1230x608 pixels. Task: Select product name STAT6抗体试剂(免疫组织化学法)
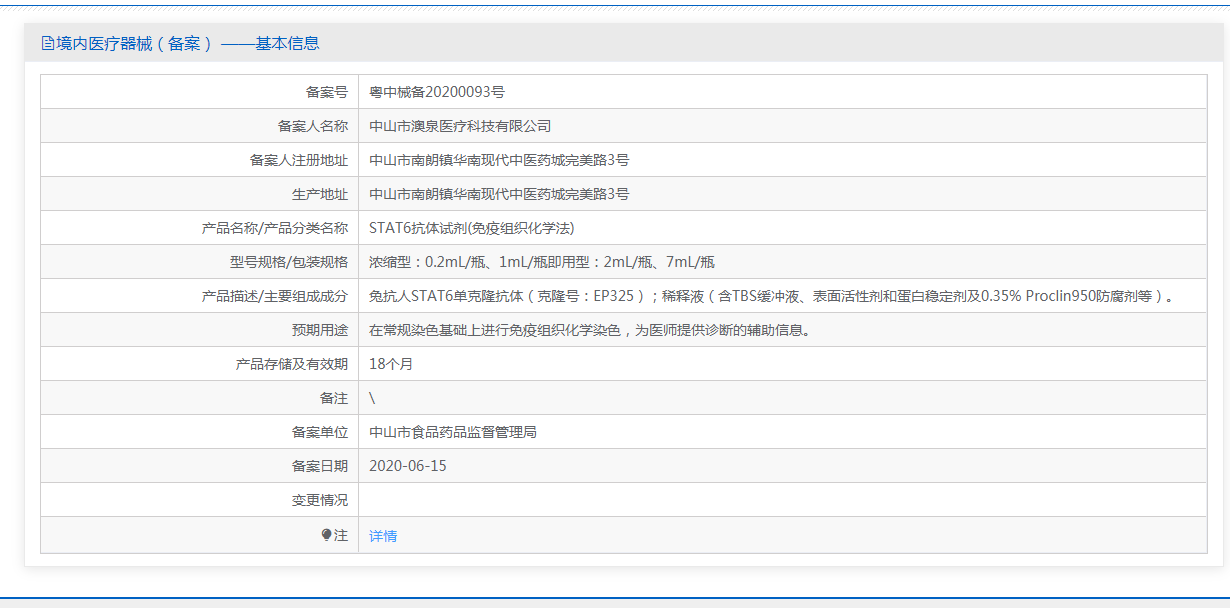[x=471, y=228]
